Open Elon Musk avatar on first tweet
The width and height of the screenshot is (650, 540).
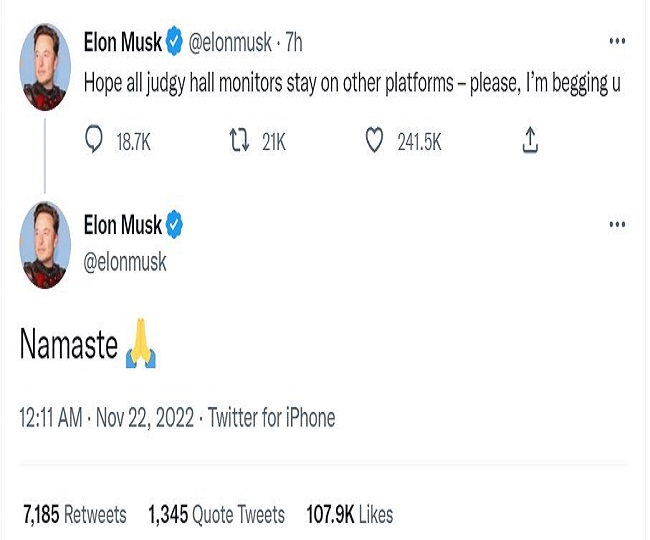coord(46,67)
